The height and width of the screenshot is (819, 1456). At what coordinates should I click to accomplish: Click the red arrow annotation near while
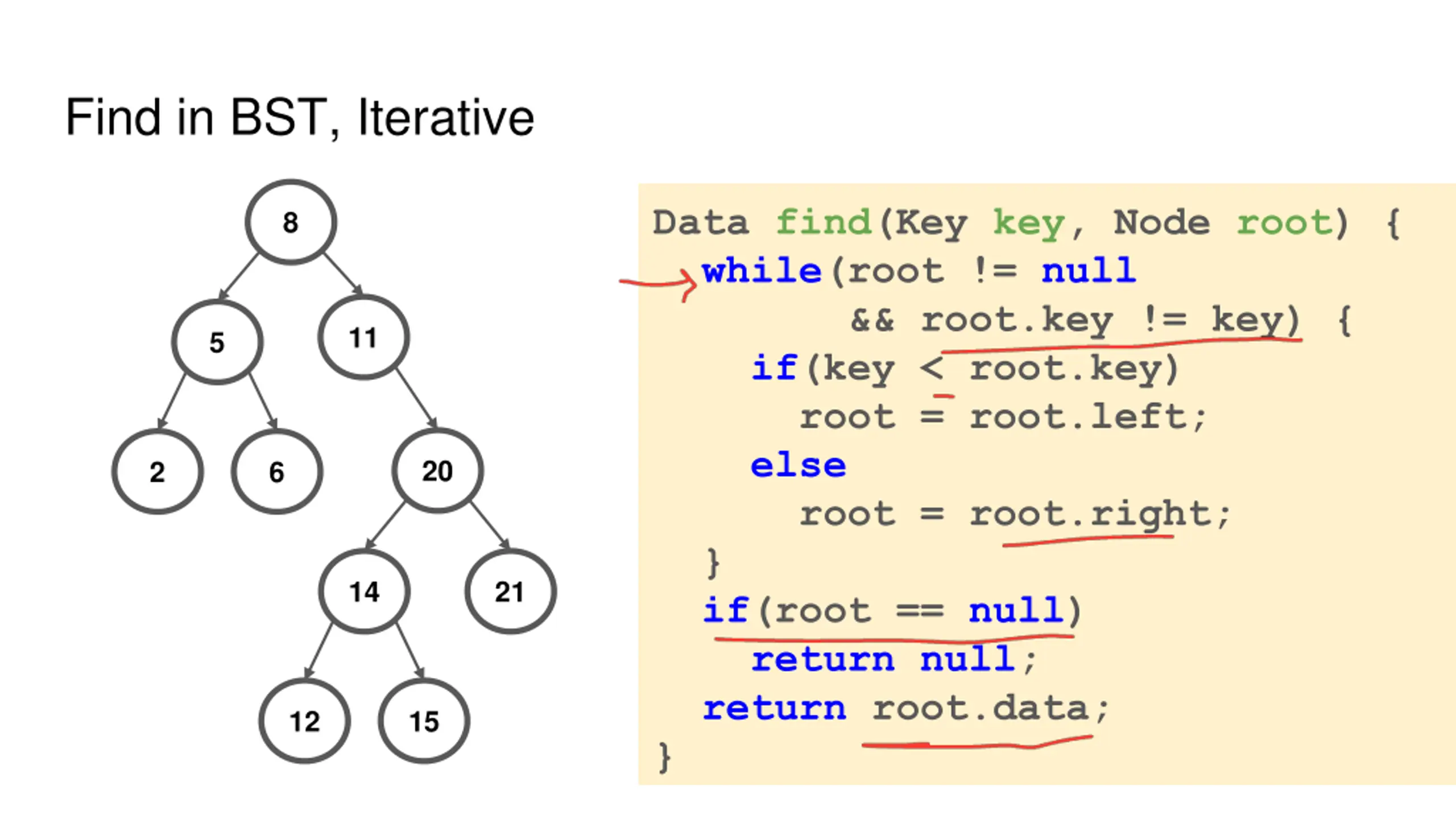tap(660, 283)
